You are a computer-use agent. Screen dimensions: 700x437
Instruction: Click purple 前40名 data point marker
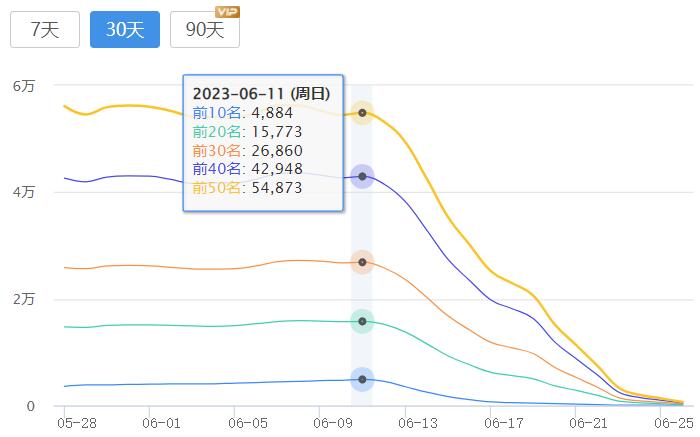click(x=362, y=176)
